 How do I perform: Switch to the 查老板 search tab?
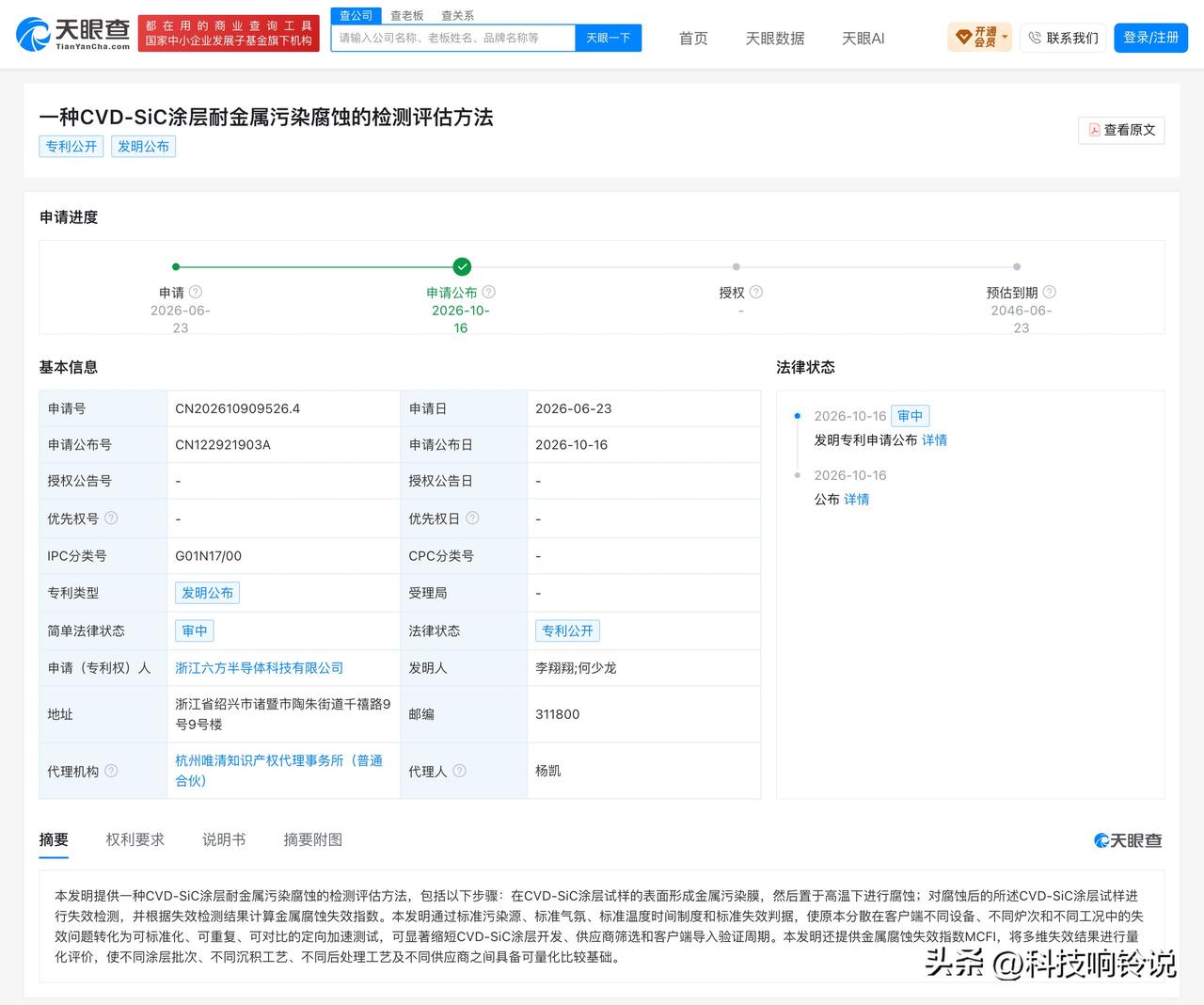pos(407,16)
